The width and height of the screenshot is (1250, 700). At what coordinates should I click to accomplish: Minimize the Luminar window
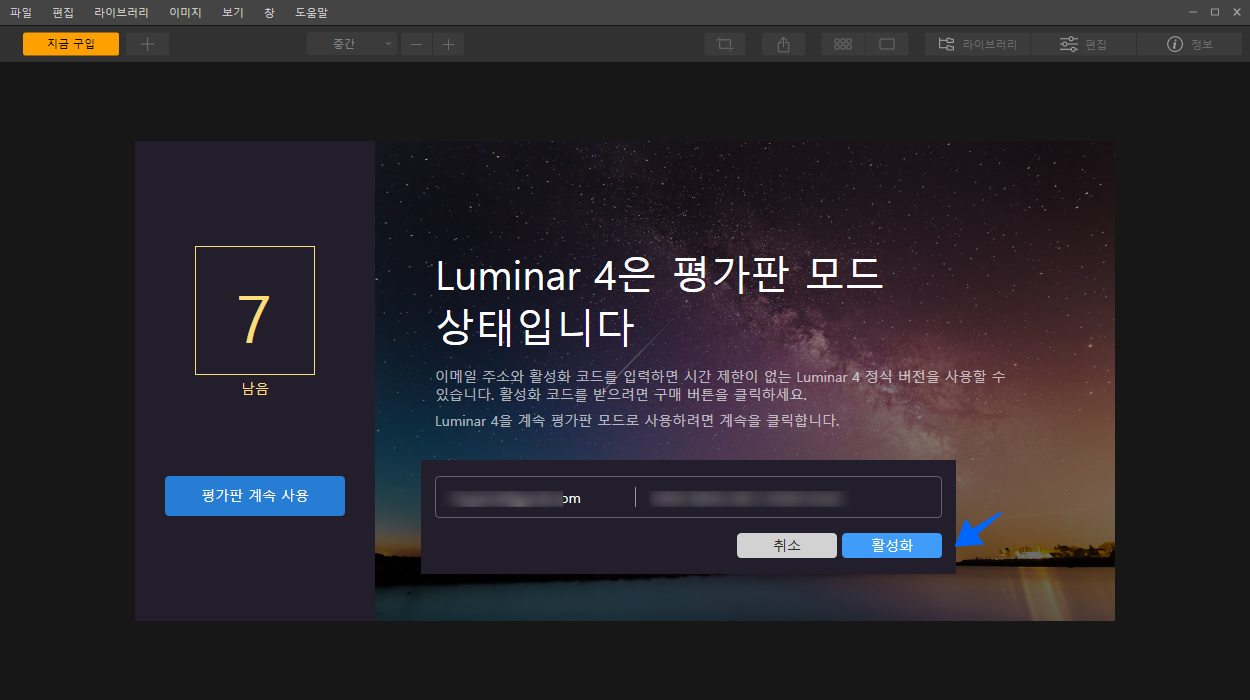1193,12
